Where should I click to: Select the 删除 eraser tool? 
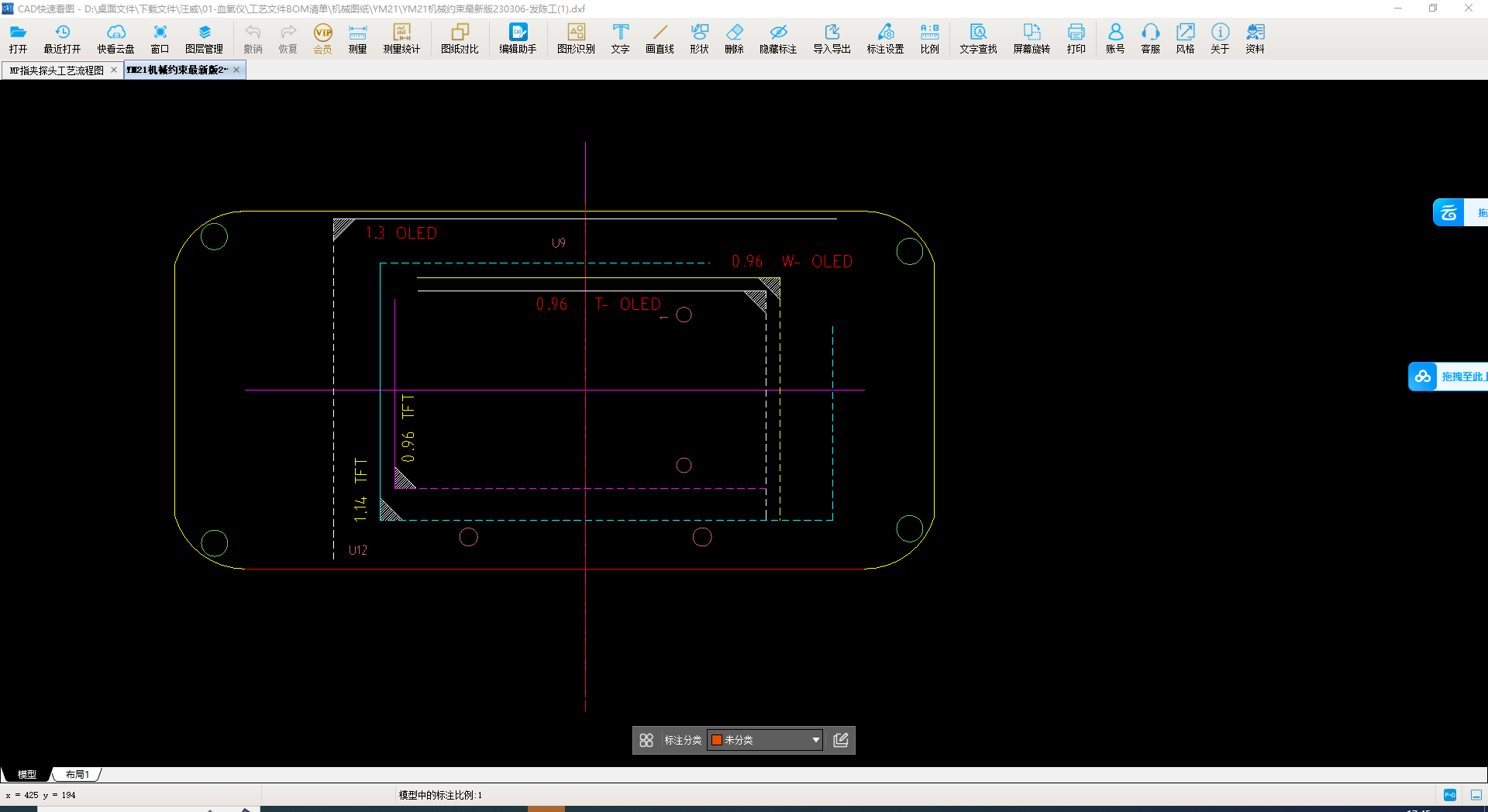click(x=734, y=38)
